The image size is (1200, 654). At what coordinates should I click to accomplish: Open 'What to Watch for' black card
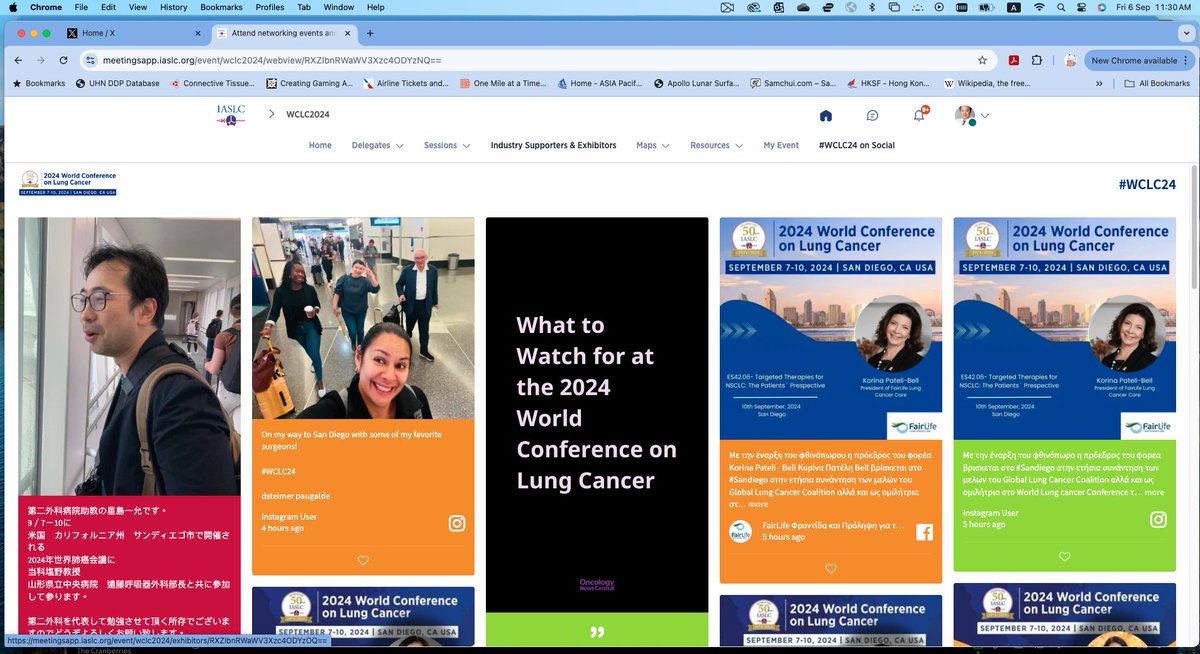(x=597, y=415)
